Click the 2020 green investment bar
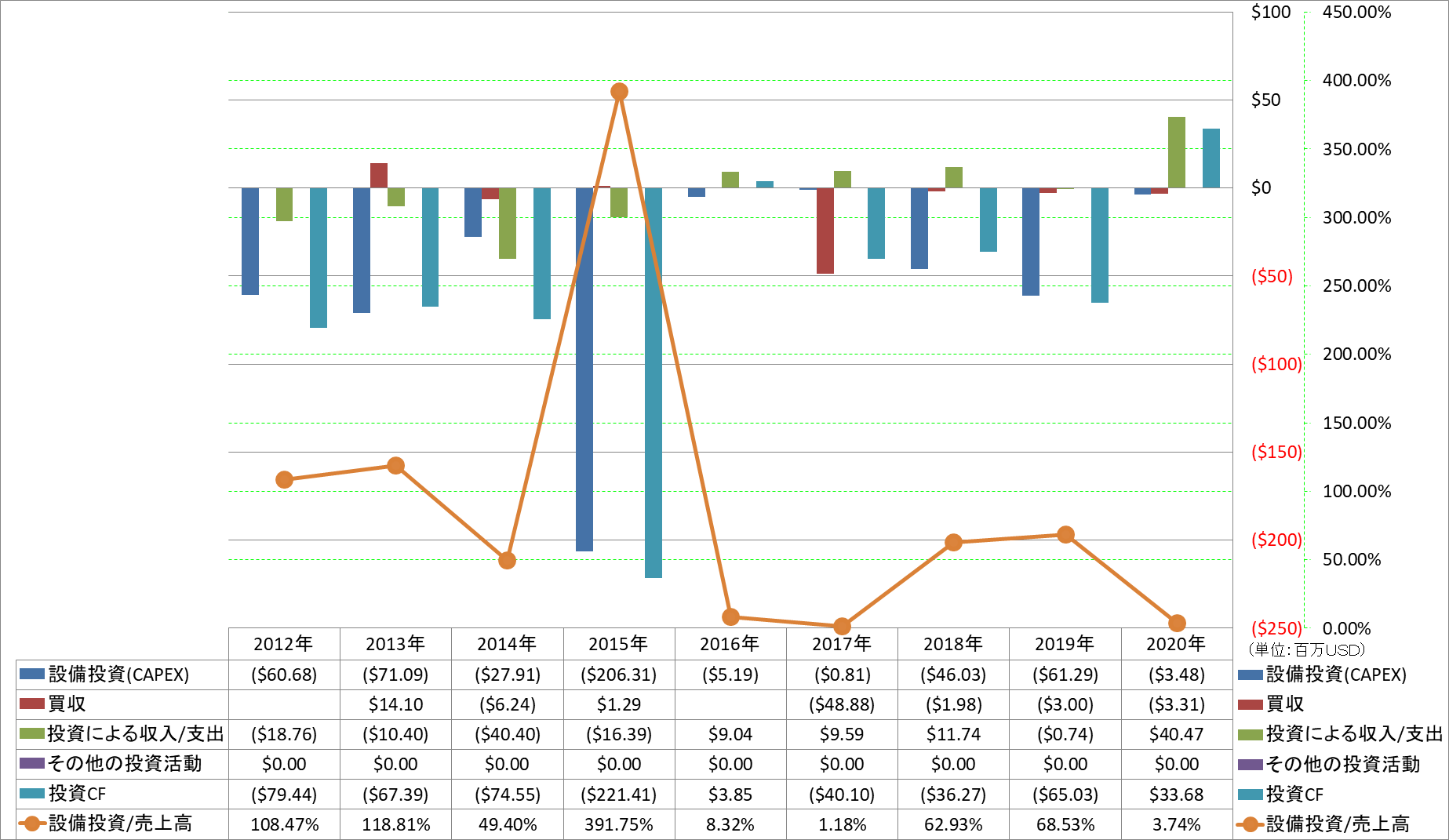 (x=1177, y=152)
